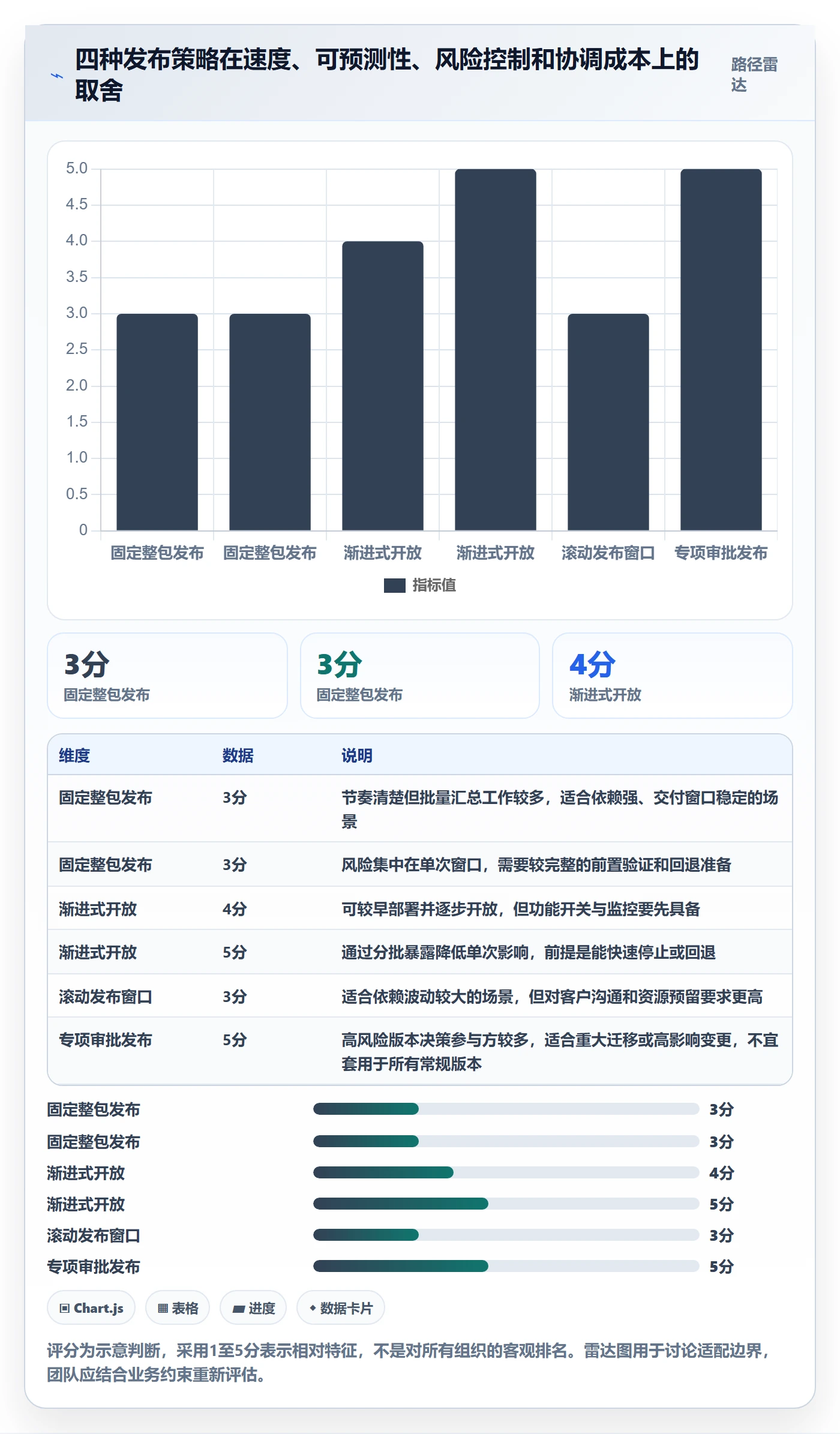Click the 数据 column header in the table
This screenshot has height=1434, width=840.
click(x=238, y=755)
